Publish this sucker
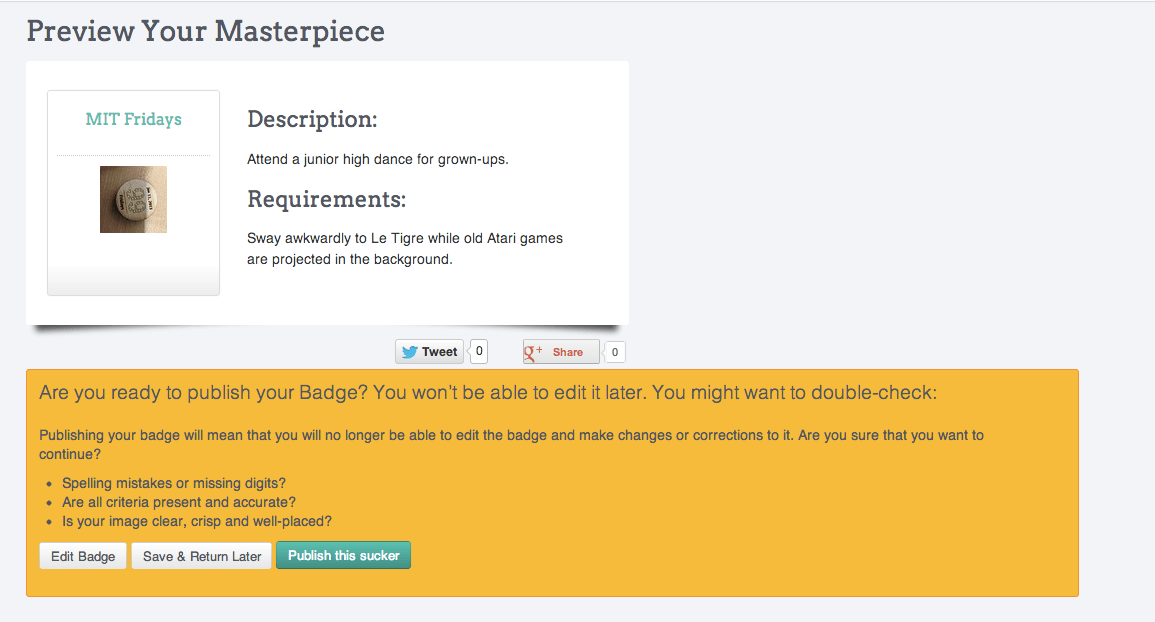The width and height of the screenshot is (1155, 622). [x=343, y=555]
